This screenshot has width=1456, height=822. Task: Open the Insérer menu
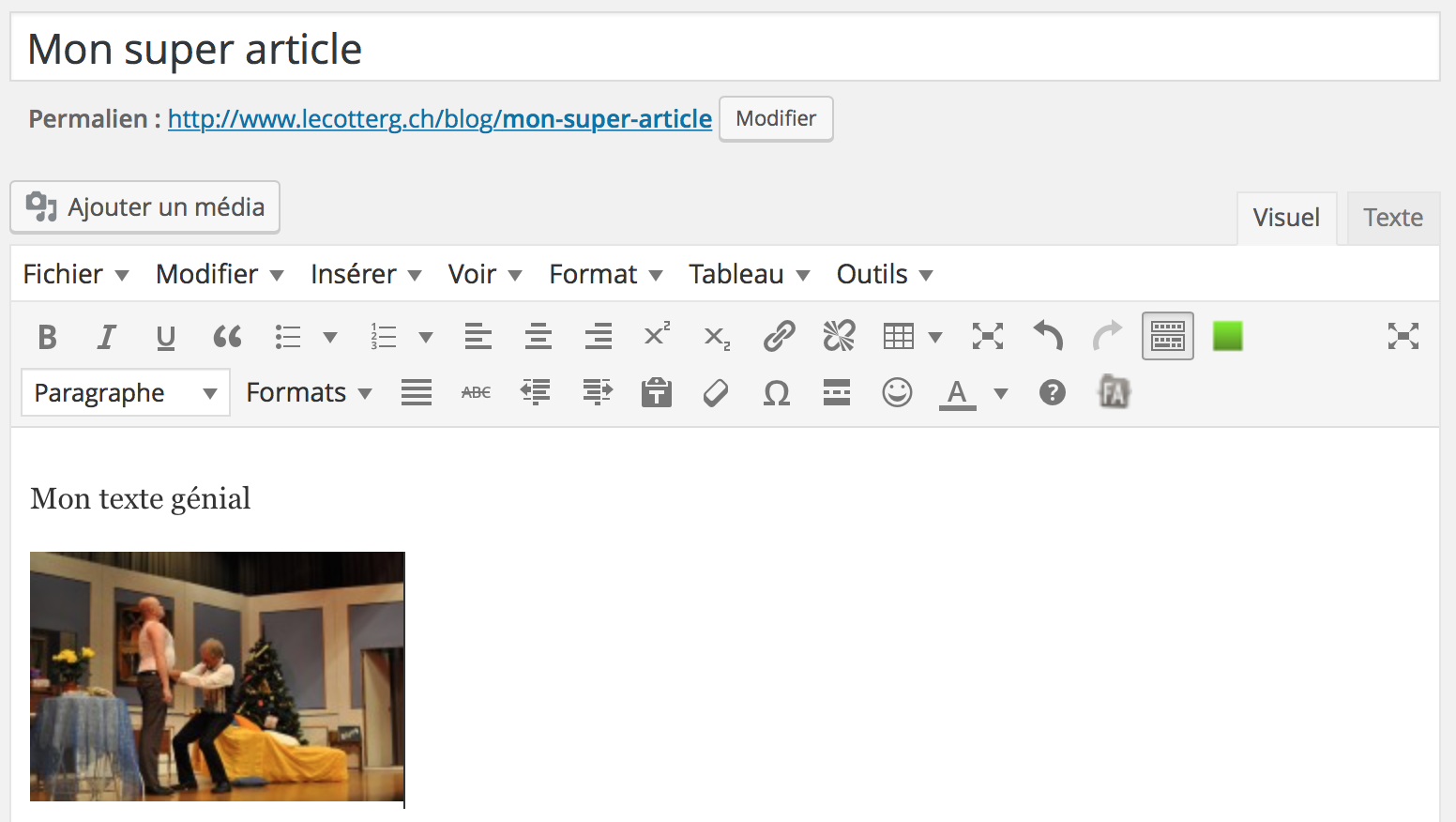[366, 274]
